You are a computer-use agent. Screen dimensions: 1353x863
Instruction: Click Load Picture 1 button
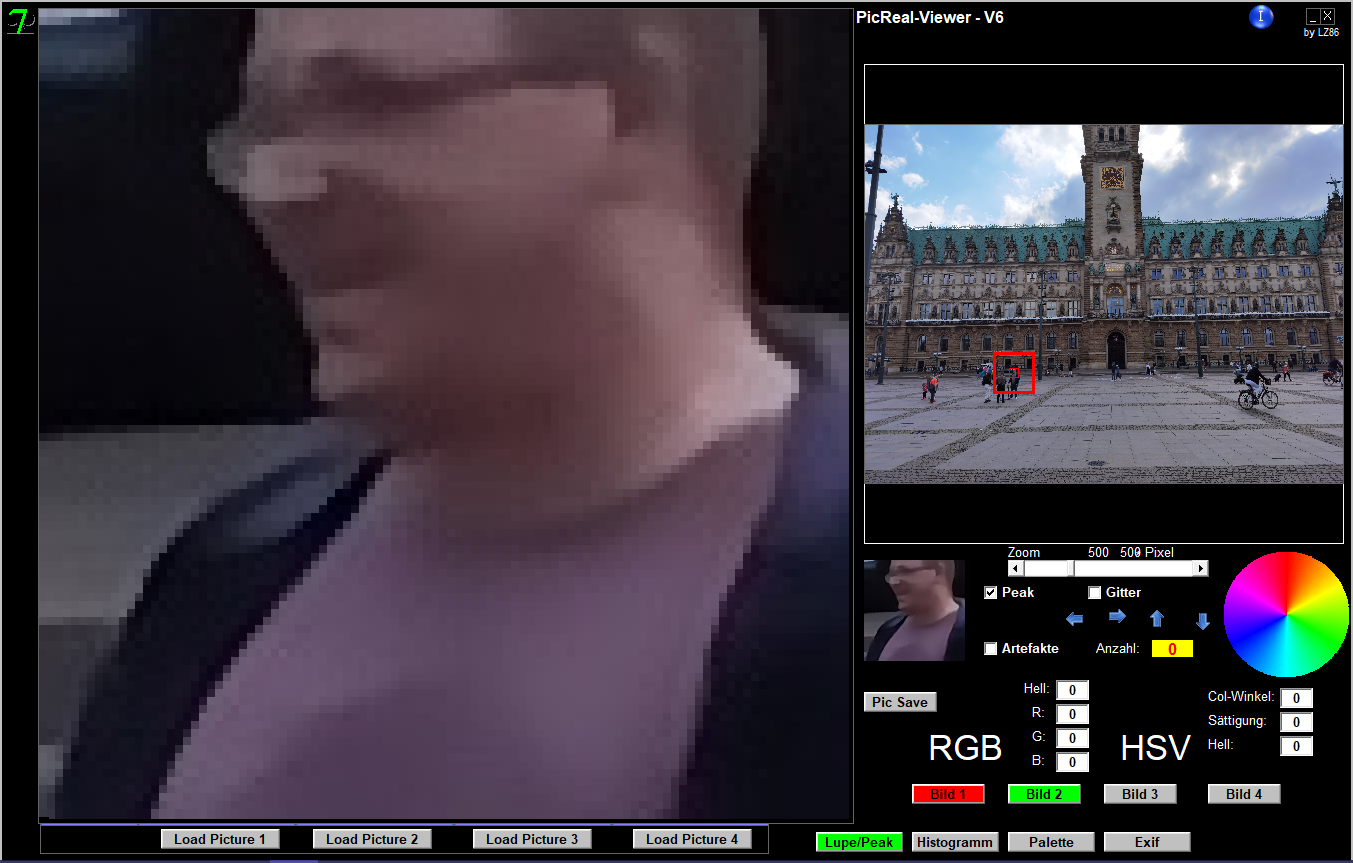(x=220, y=839)
